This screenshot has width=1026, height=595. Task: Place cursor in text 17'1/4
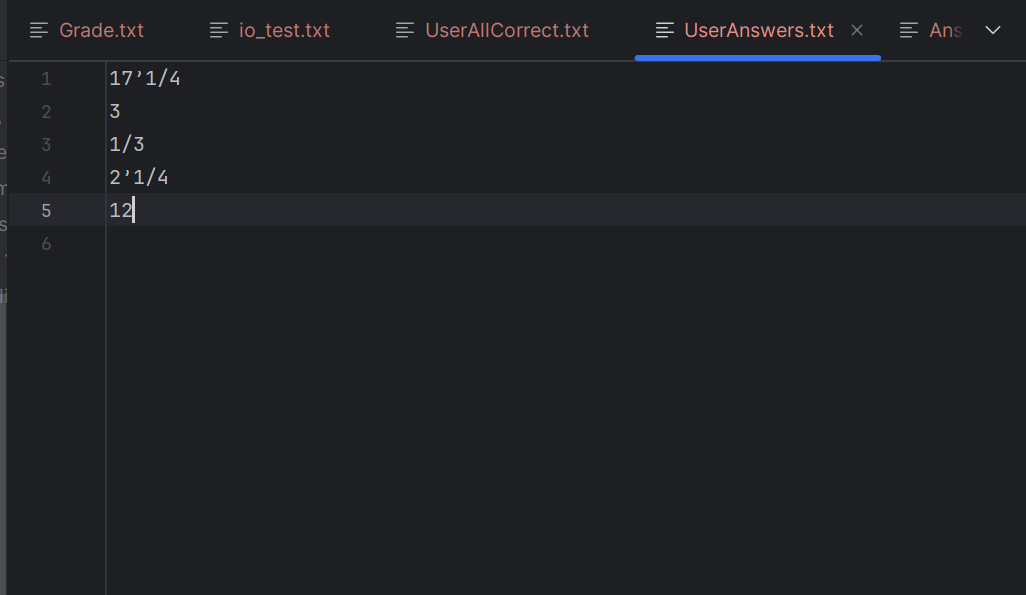click(x=145, y=79)
